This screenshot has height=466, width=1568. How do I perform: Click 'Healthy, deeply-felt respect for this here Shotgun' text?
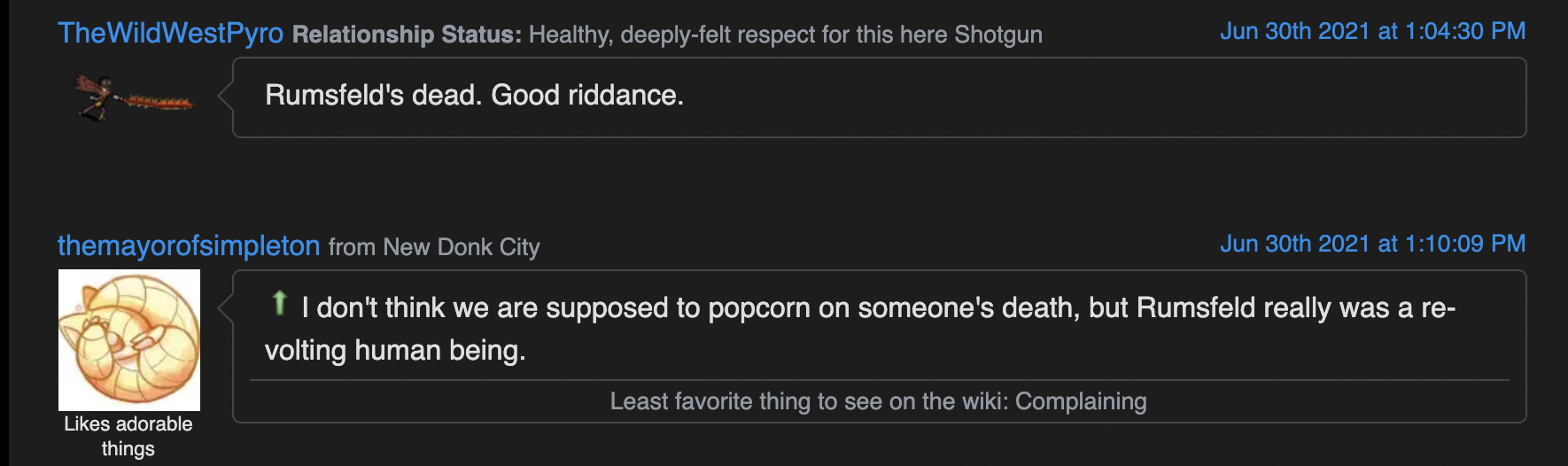pyautogui.click(x=786, y=35)
